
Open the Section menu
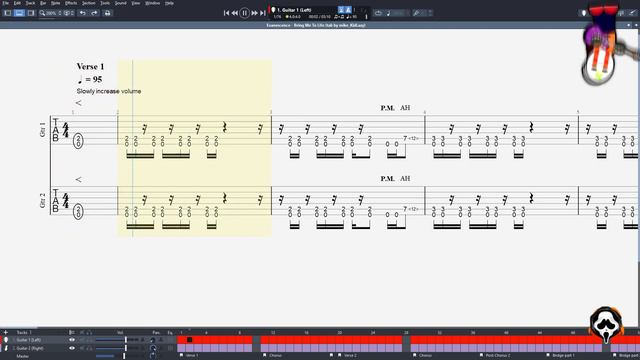click(89, 3)
